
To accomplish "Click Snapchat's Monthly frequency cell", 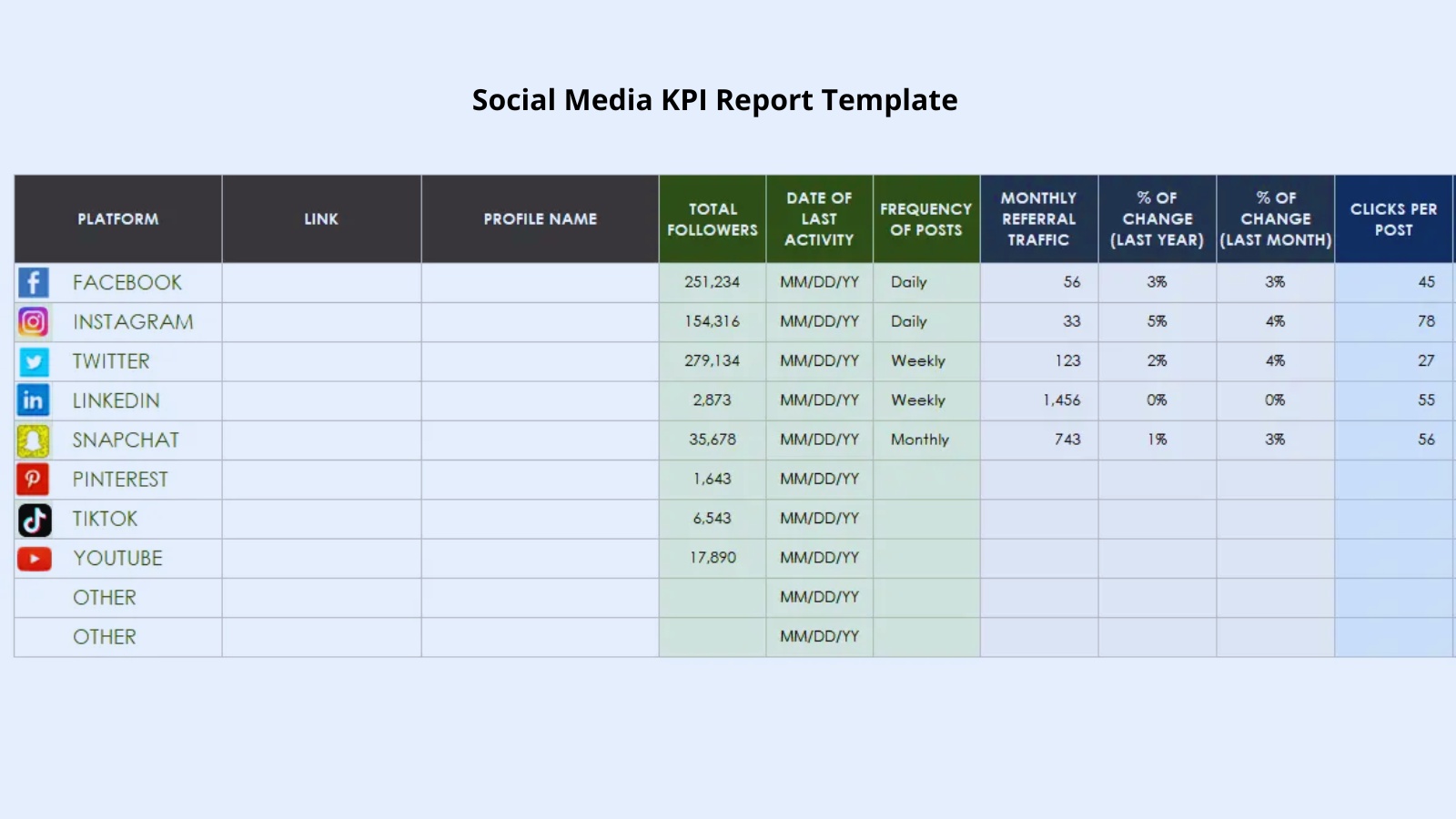I will tap(926, 440).
